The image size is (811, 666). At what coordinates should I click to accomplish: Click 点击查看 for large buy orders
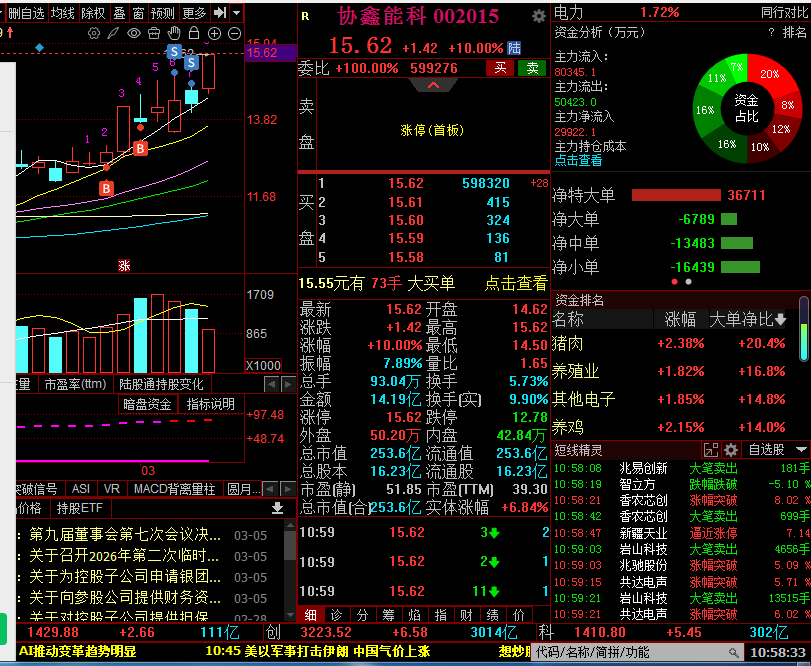(516, 283)
